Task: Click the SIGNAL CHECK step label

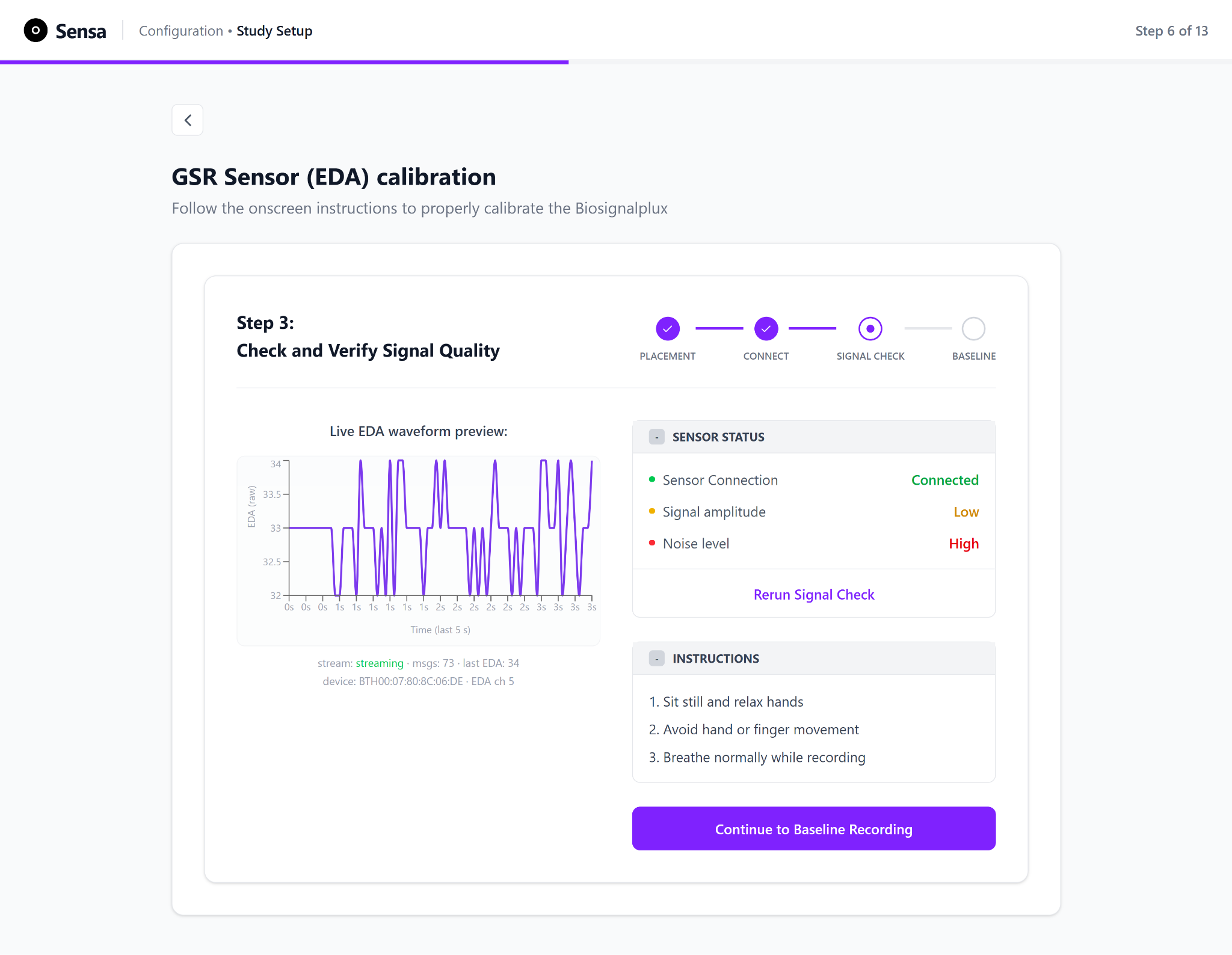Action: point(870,356)
